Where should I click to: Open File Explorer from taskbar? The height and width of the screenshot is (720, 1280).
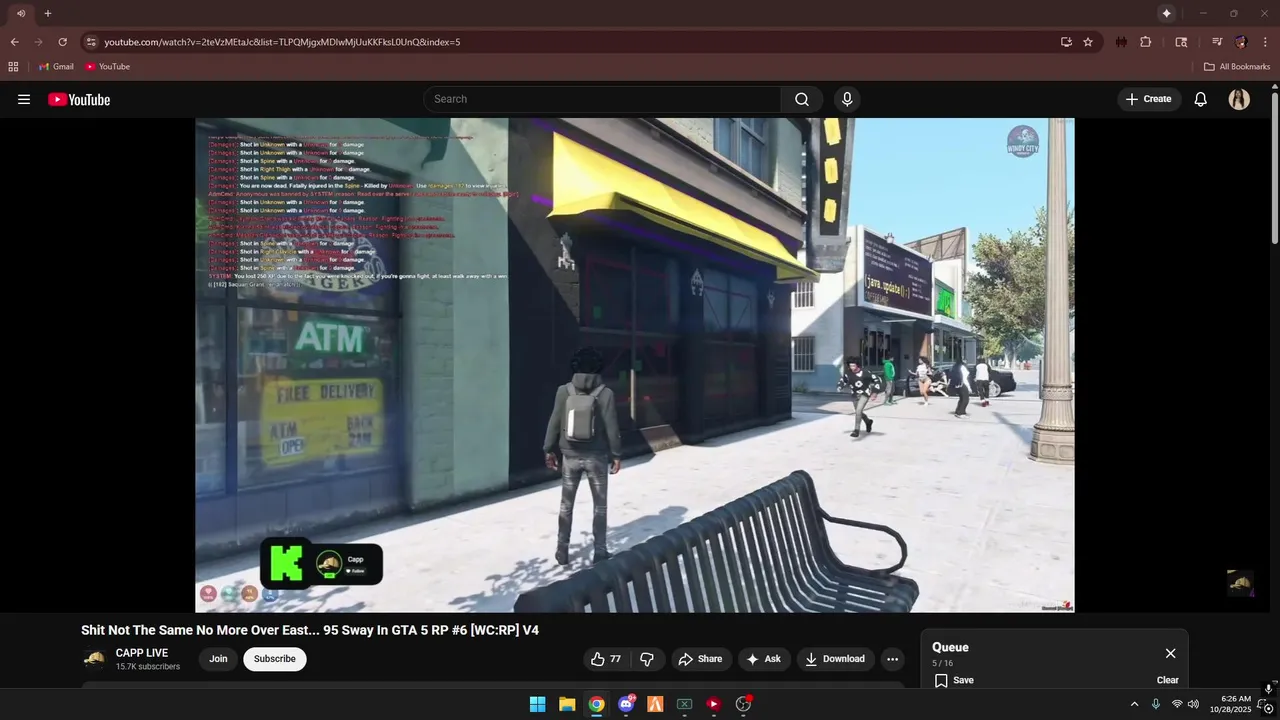(x=567, y=704)
